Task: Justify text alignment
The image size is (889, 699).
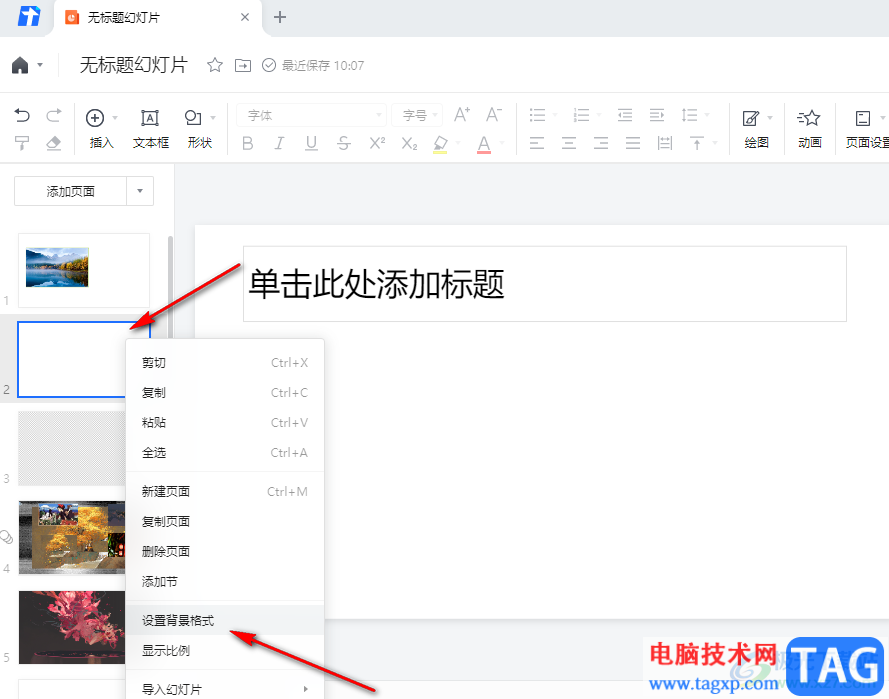Action: (633, 143)
